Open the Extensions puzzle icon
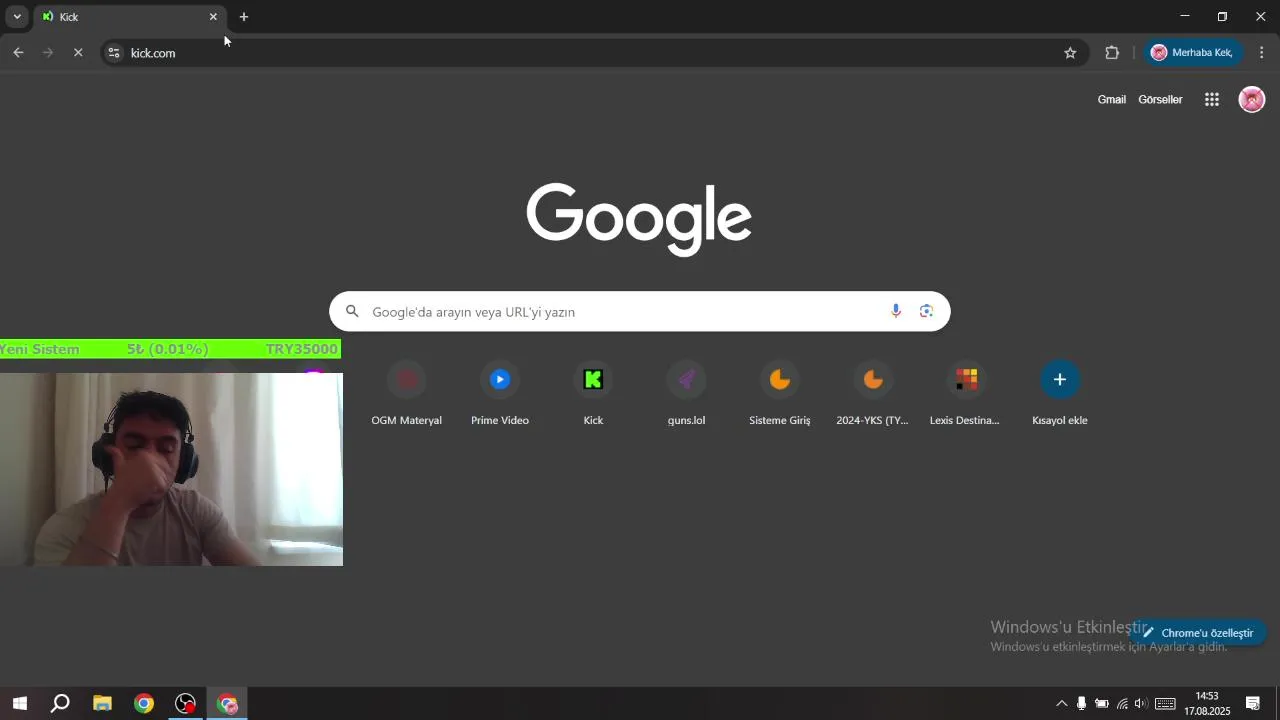Viewport: 1280px width, 720px height. [x=1112, y=53]
